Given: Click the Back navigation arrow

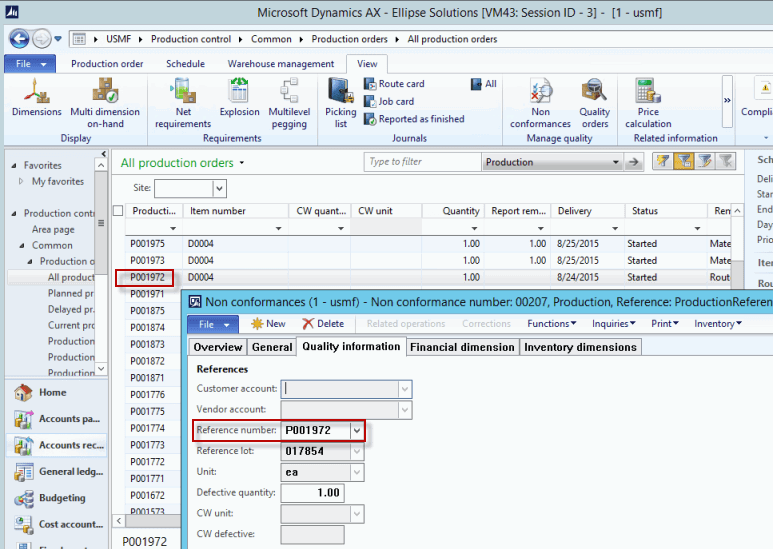Looking at the screenshot, I should [19, 38].
